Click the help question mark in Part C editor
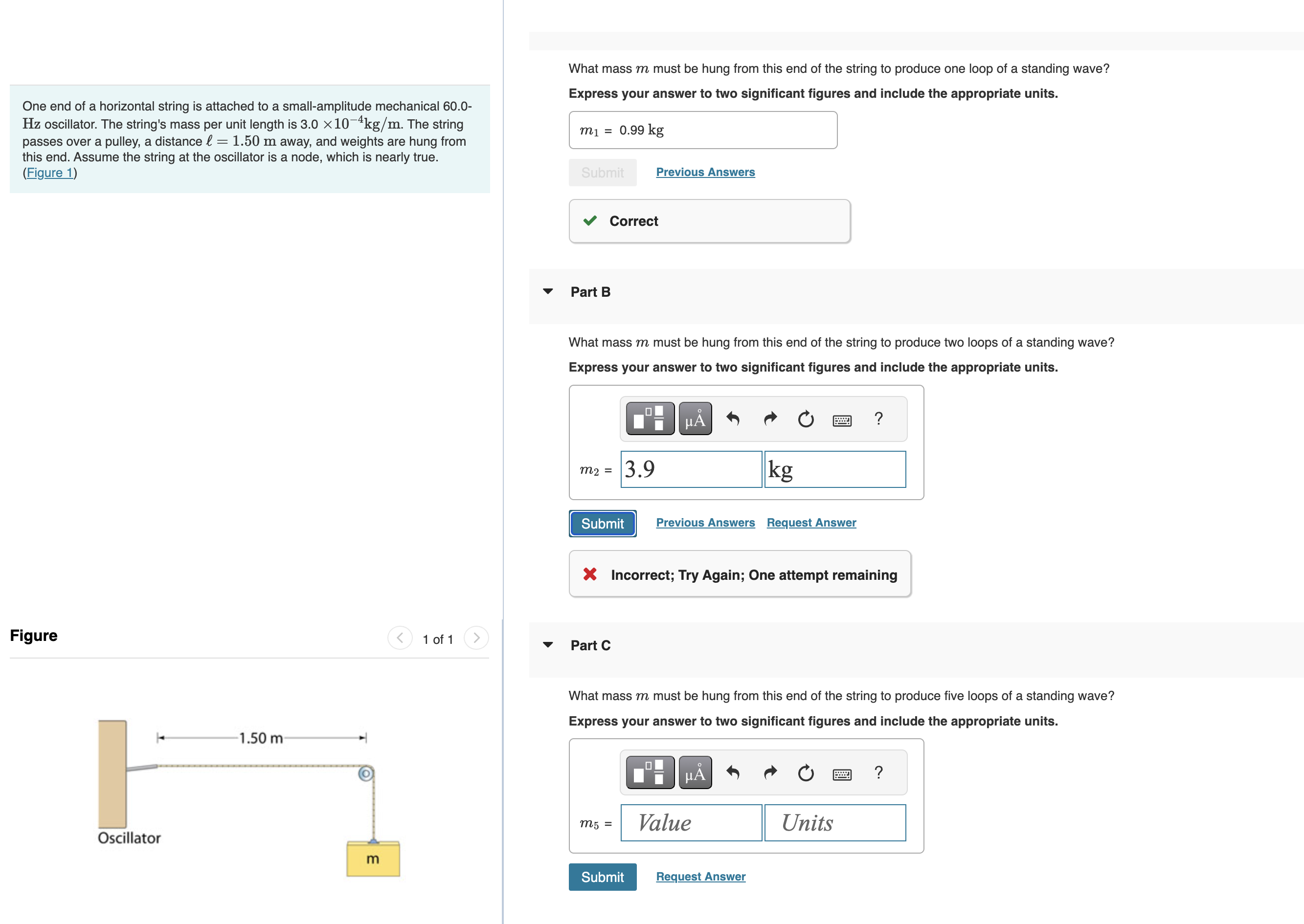The height and width of the screenshot is (924, 1304). pos(878,772)
